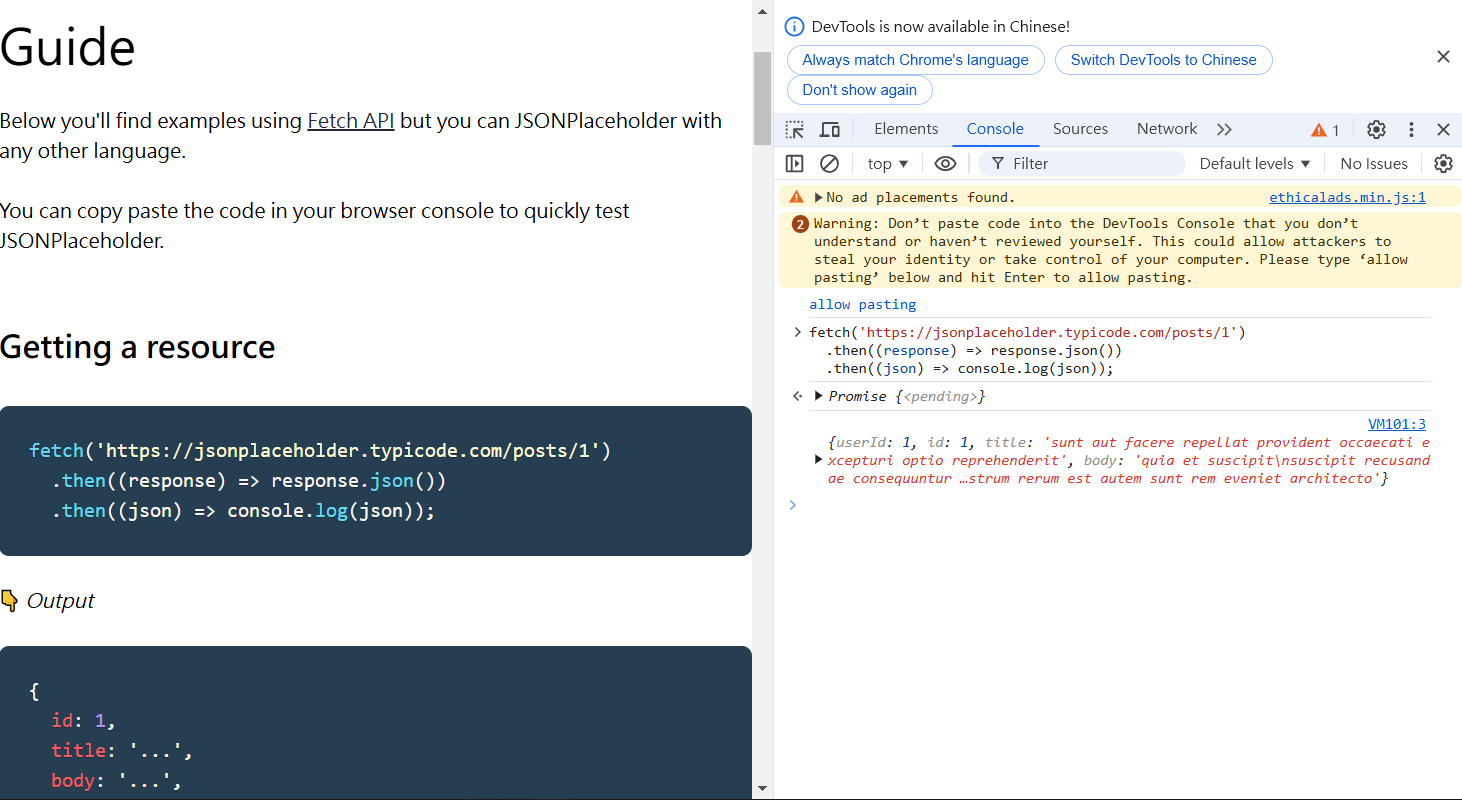
Task: Show the console sidebar icon
Action: (x=795, y=163)
